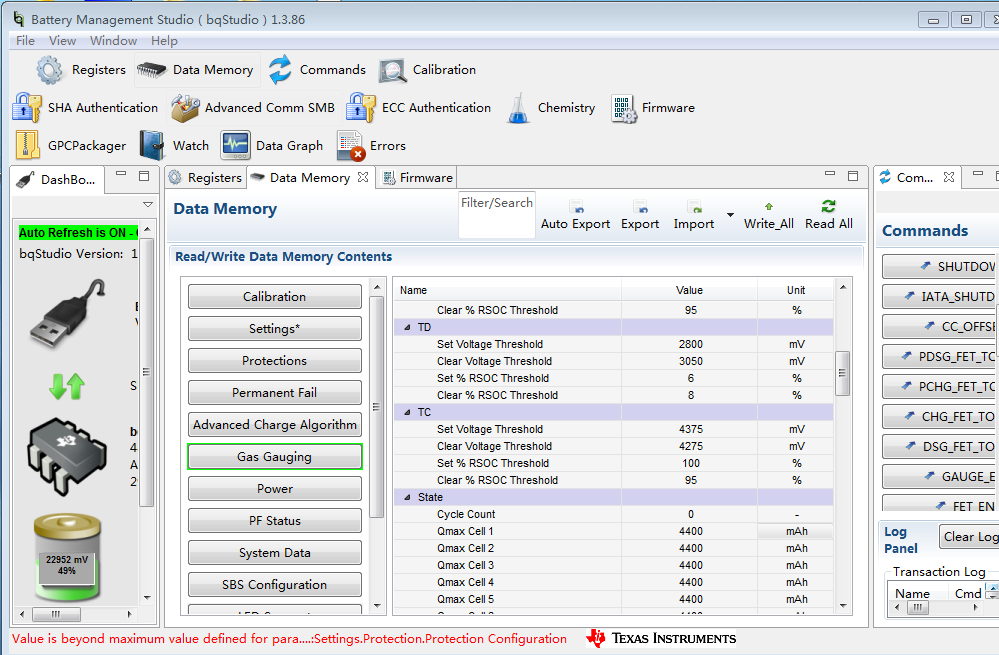Screen dimensions: 999x655
Task: Select the Qmax Cell 1 value 4400
Action: click(690, 531)
